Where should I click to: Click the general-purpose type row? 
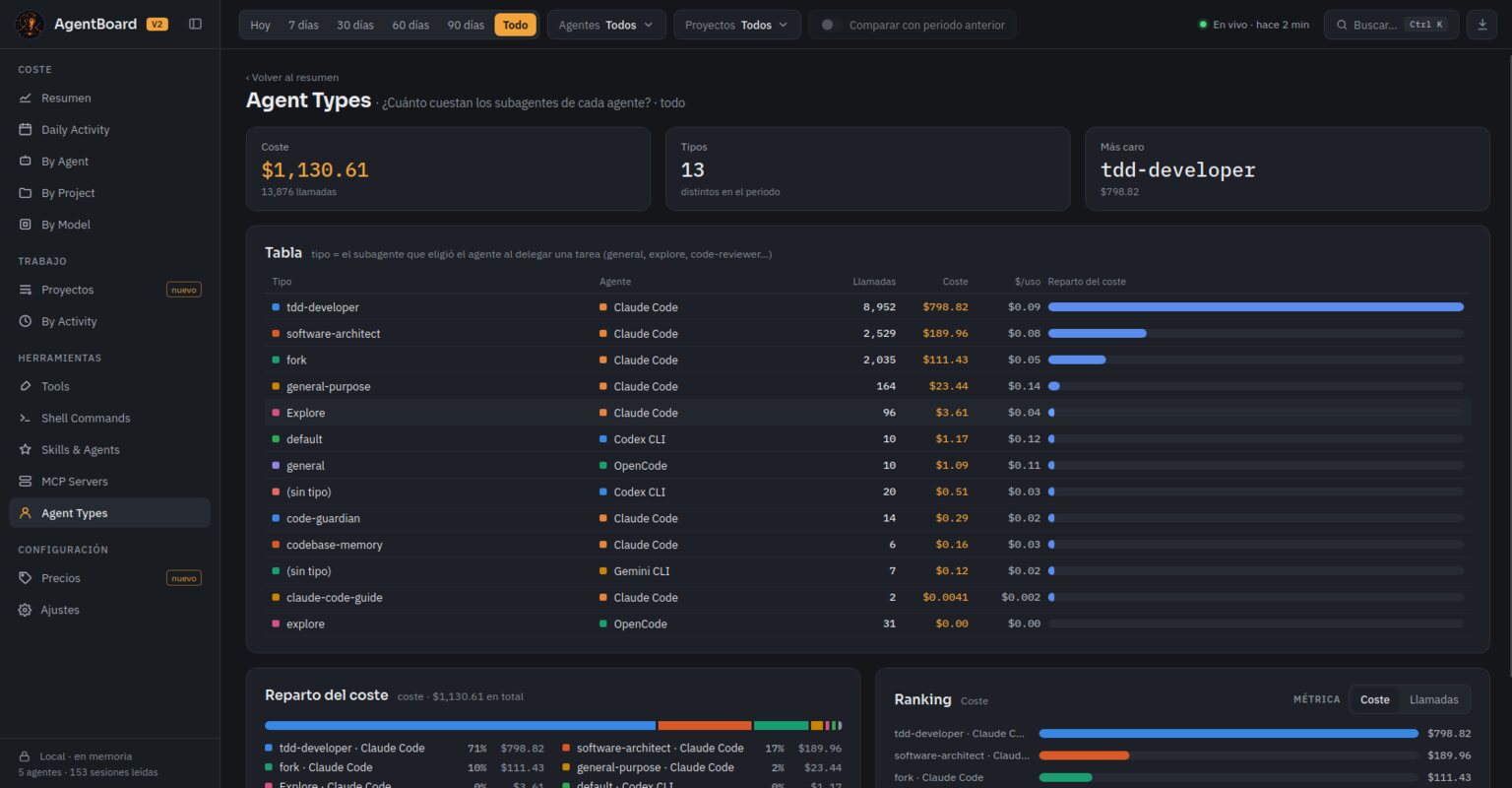tap(868, 386)
